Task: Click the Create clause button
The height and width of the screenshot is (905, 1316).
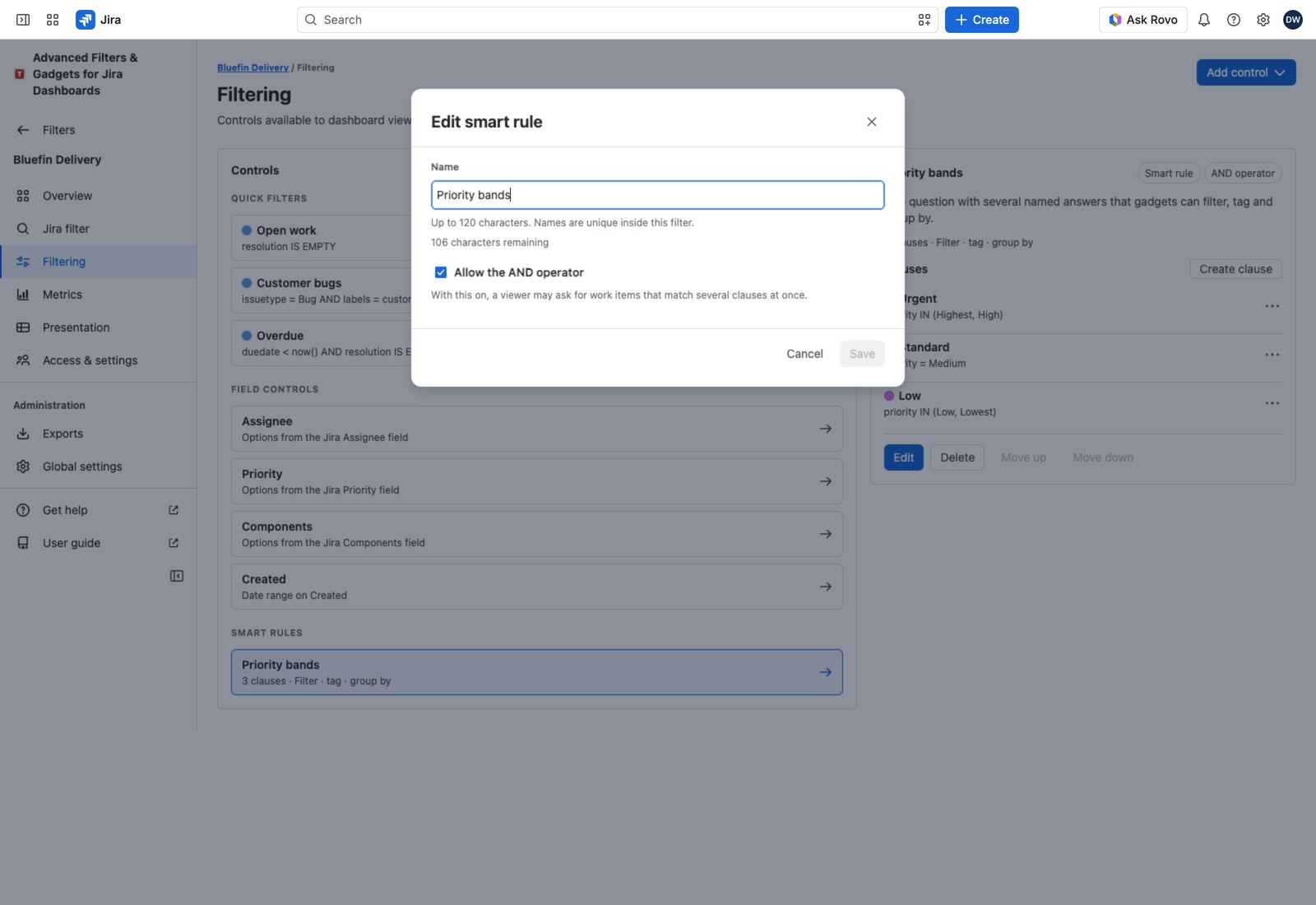Action: (x=1235, y=269)
